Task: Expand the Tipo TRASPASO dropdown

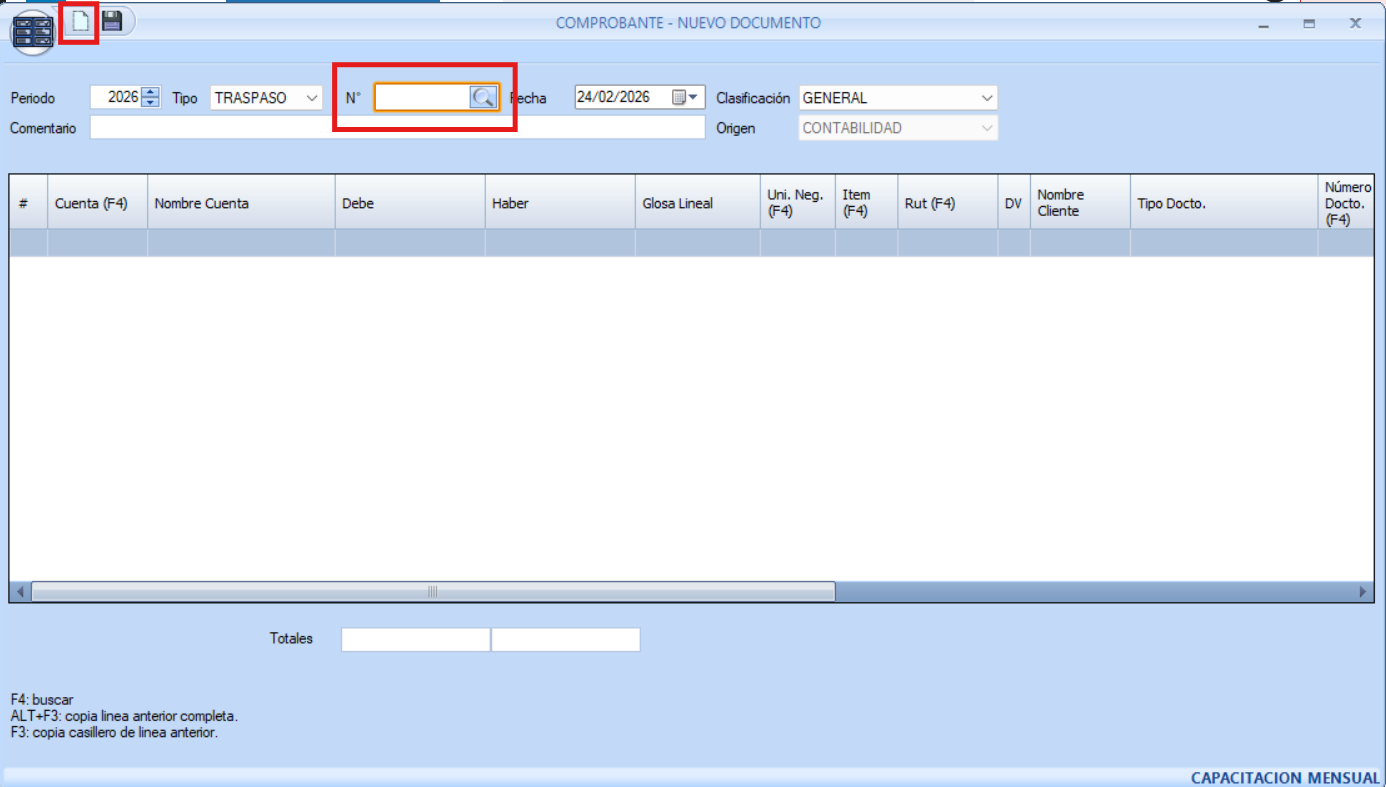Action: coord(312,98)
